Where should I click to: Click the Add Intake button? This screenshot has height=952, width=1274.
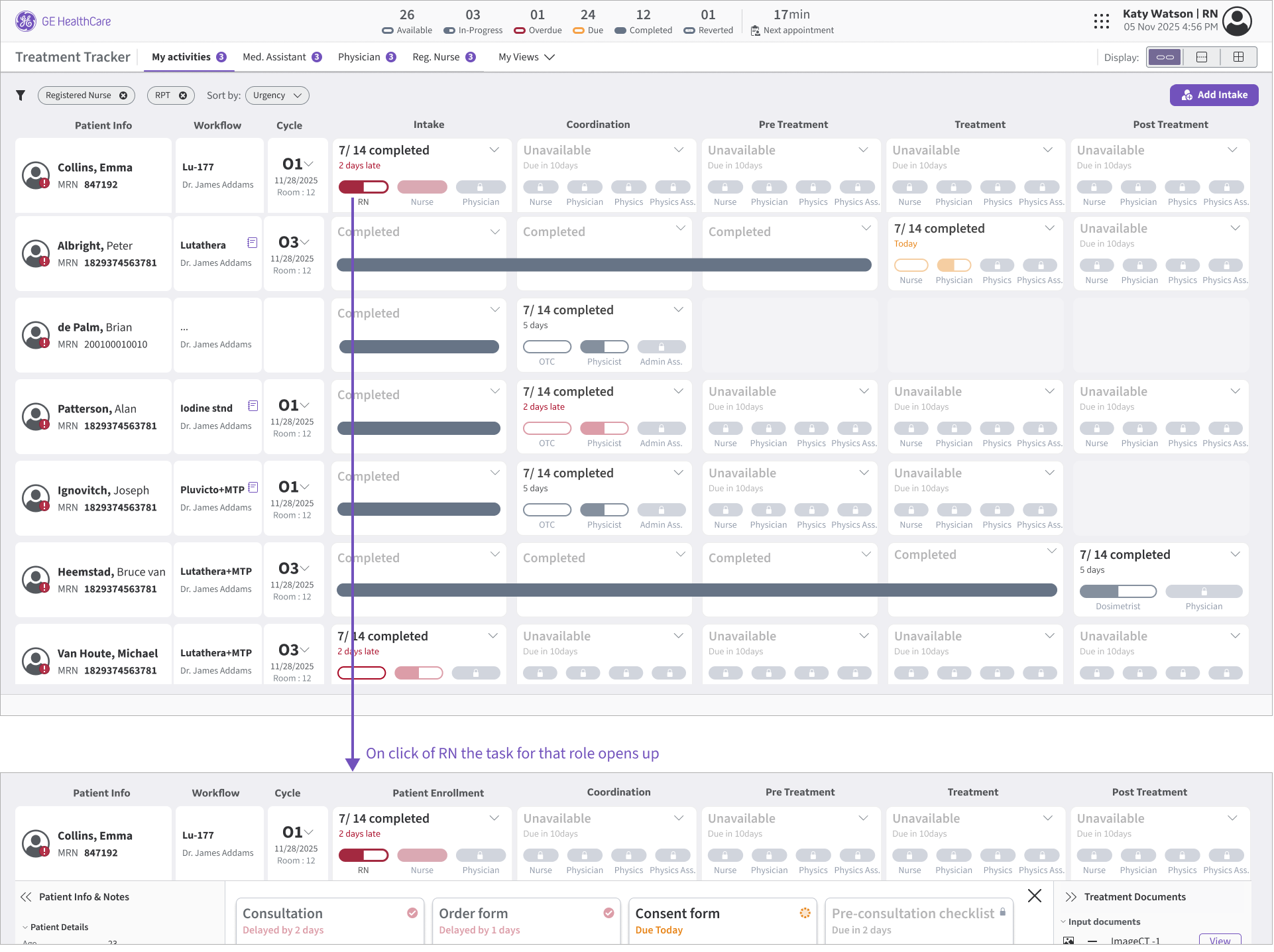point(1214,95)
